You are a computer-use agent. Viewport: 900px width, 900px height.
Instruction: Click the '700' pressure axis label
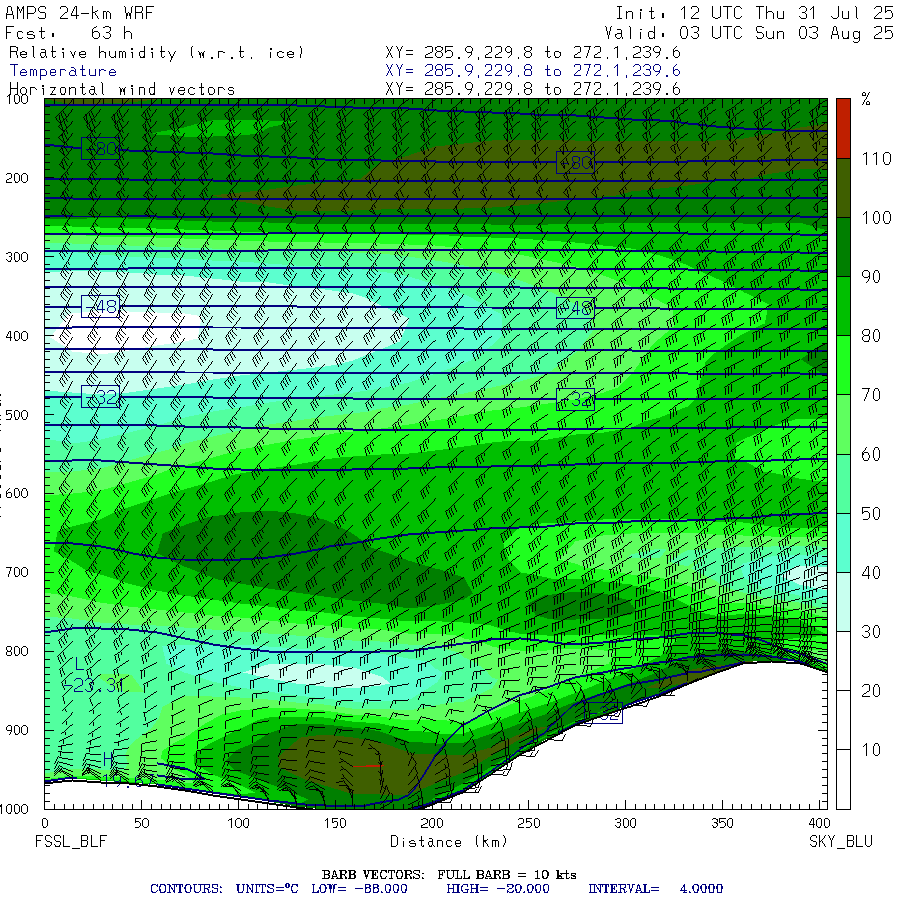(x=17, y=572)
